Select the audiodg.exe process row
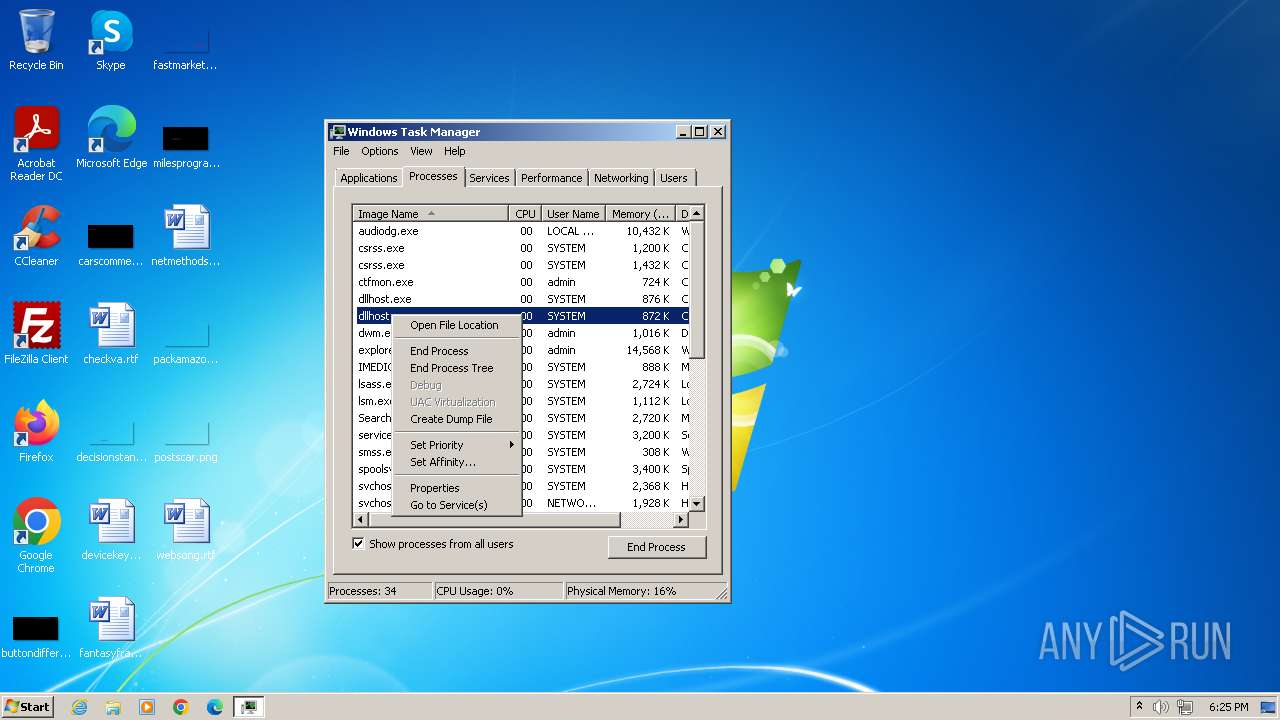 [x=521, y=231]
